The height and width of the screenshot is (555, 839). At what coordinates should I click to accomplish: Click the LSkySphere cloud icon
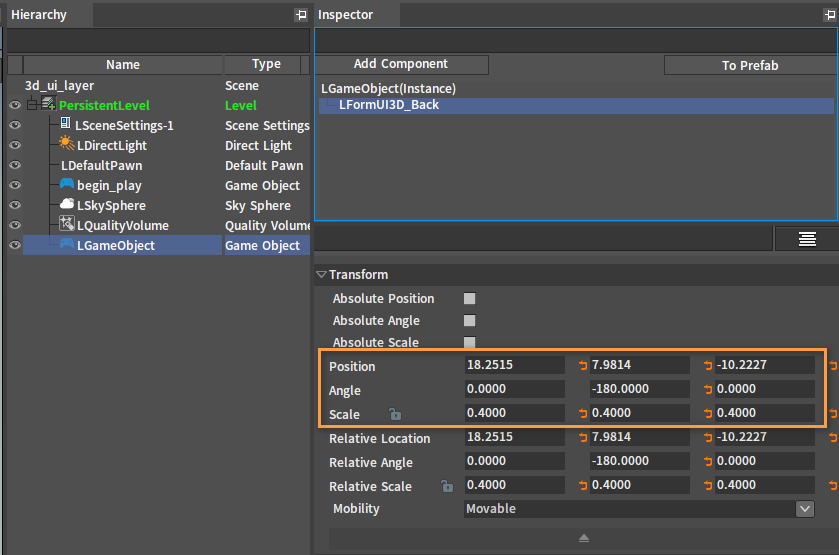67,204
